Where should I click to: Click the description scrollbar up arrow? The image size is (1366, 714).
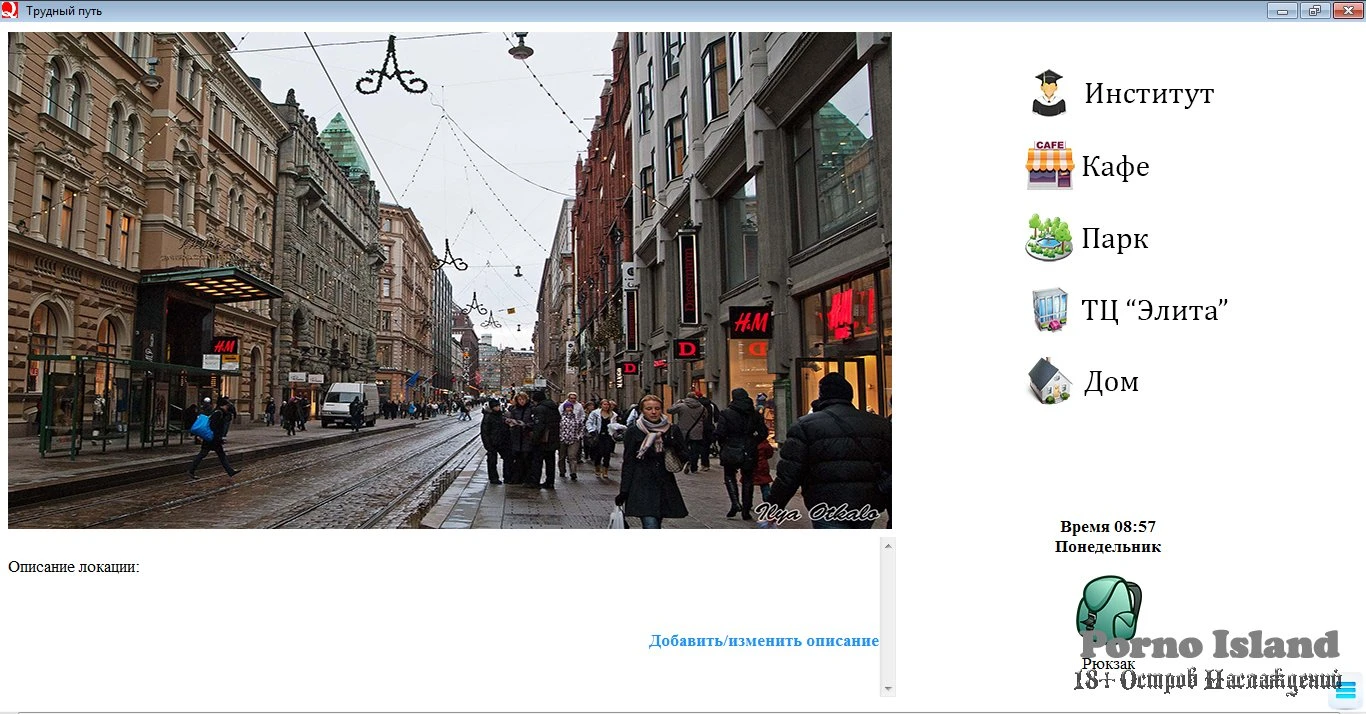[887, 545]
